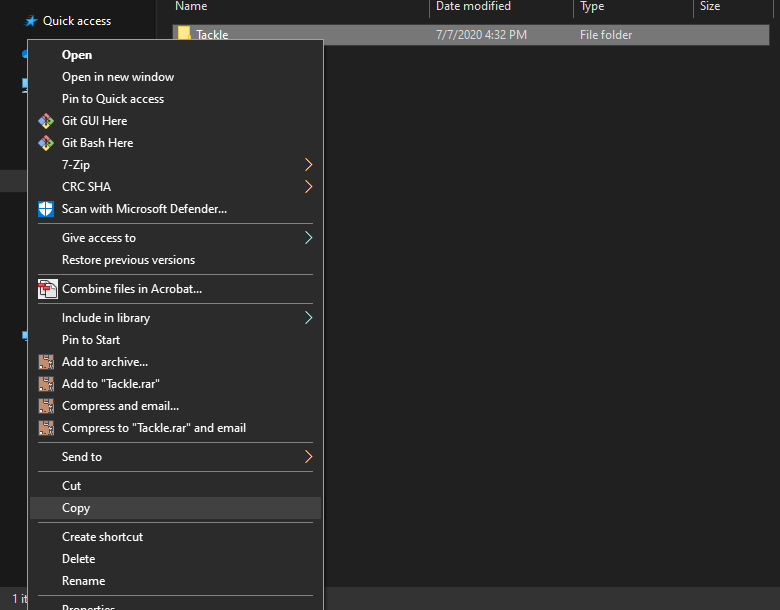Screen dimensions: 780x610
Task: Click the Git Bash Here icon
Action: tap(45, 143)
